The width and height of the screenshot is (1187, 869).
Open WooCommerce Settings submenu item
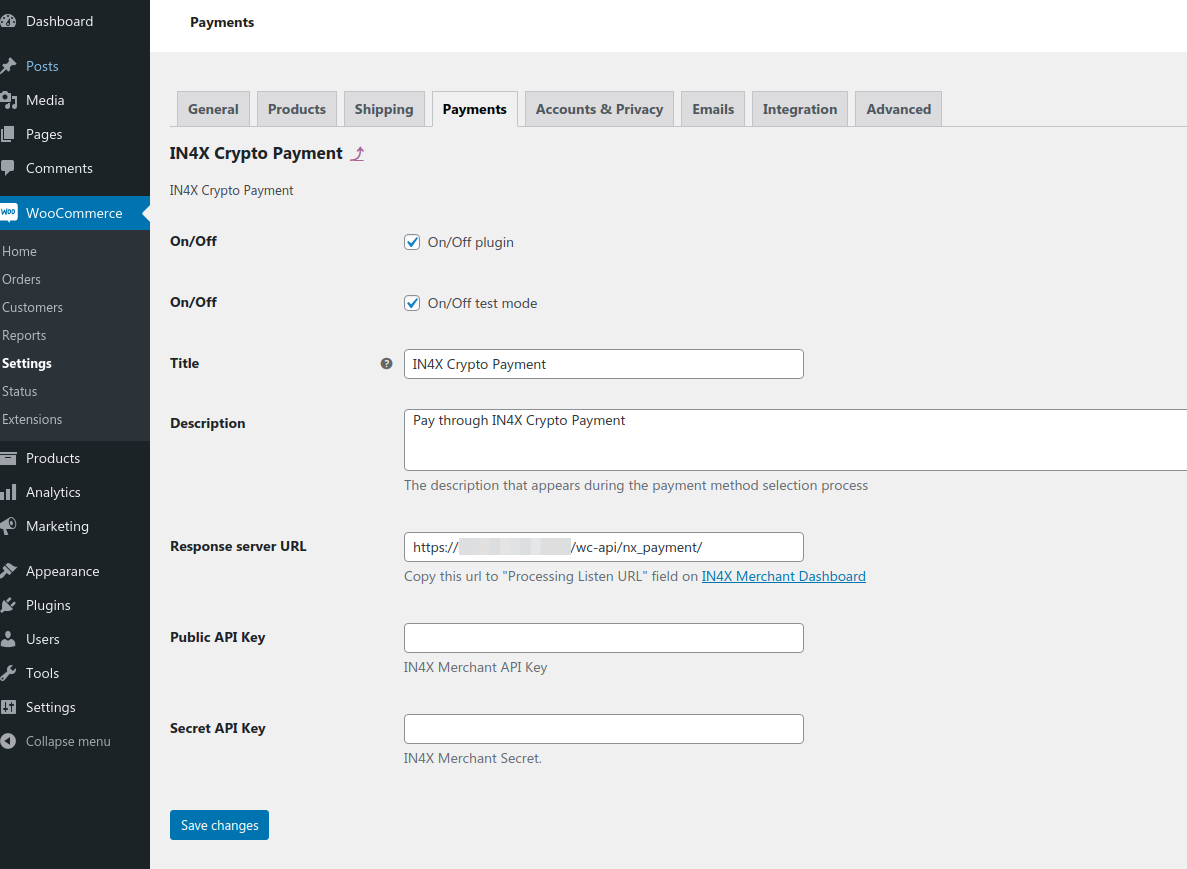click(x=26, y=363)
